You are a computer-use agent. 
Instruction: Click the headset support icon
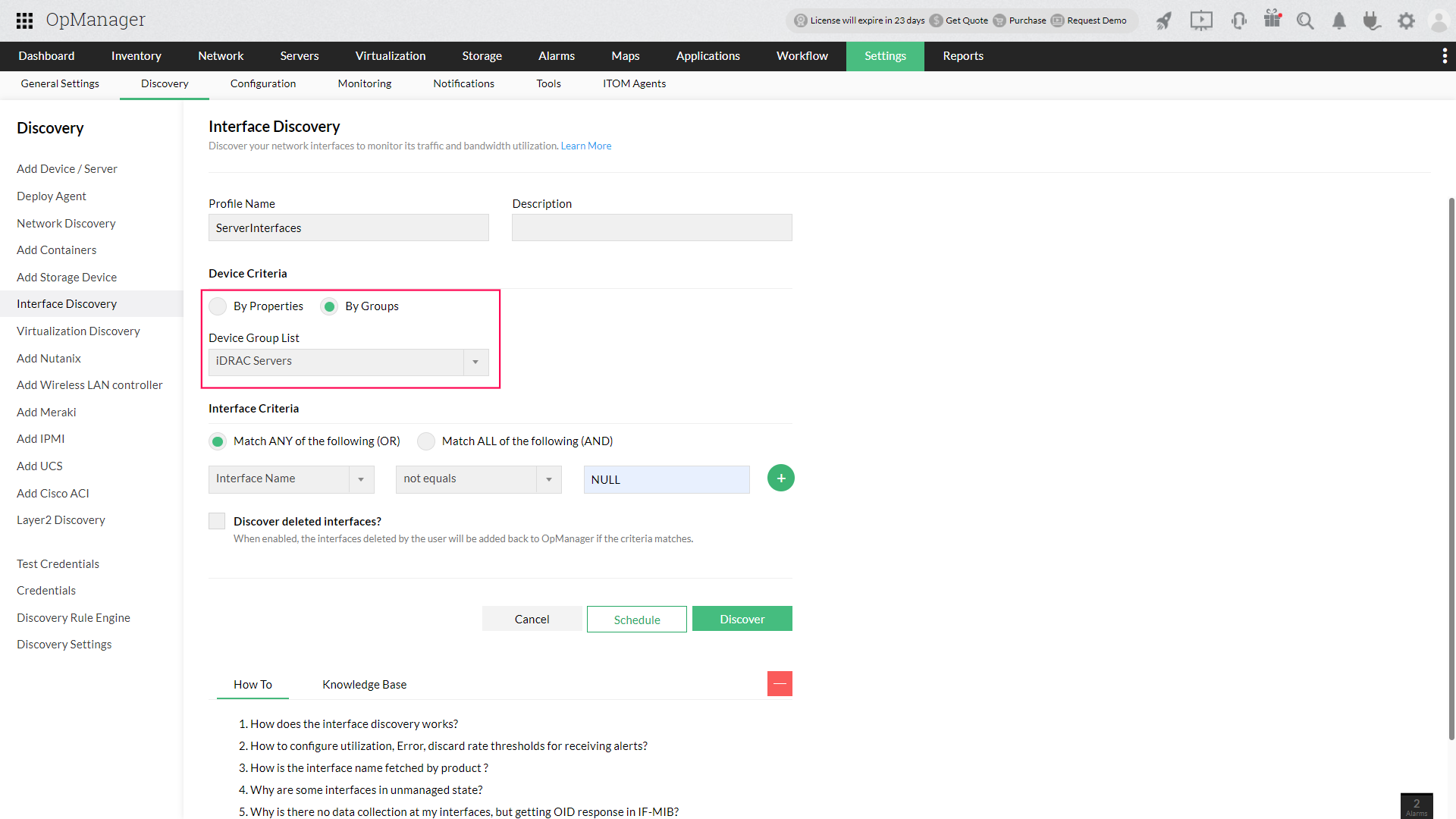pyautogui.click(x=1239, y=20)
